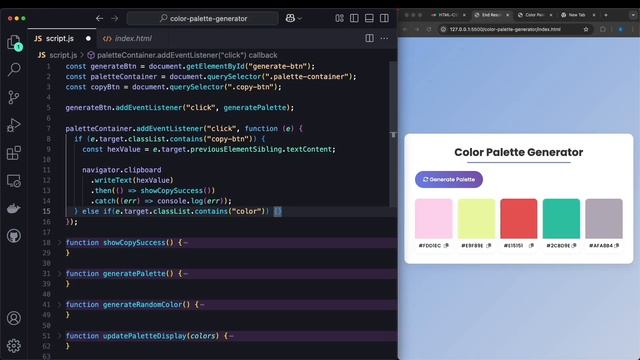Copy the hex code #2CBD9E using its copy icon
The width and height of the screenshot is (640, 360).
(574, 246)
